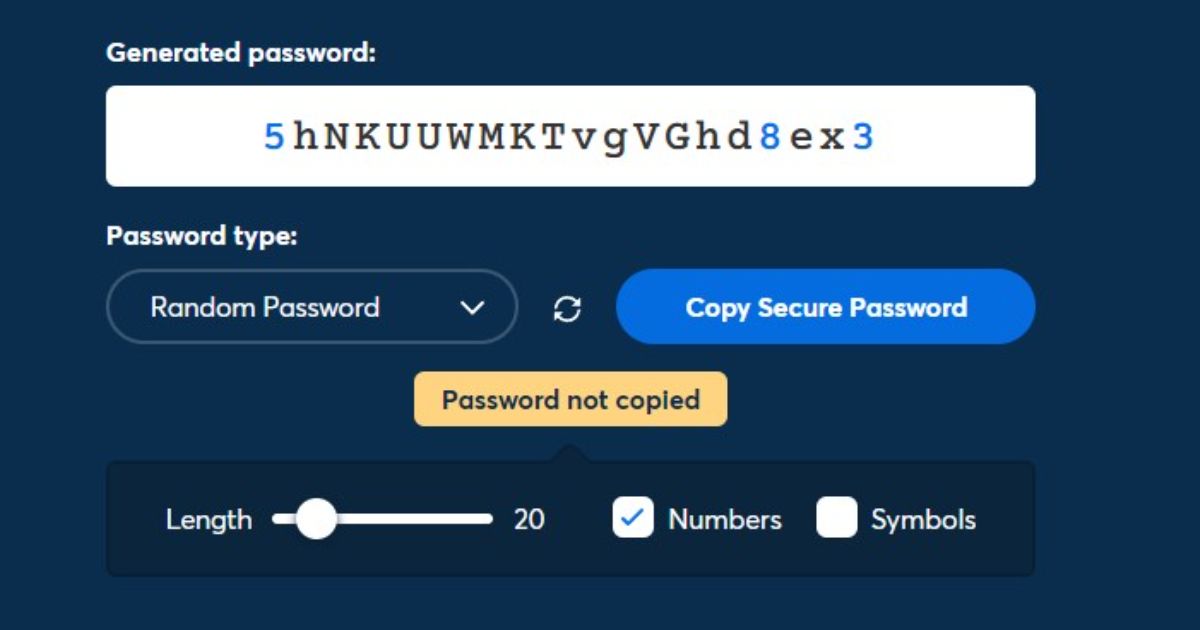Enable the Symbols checkbox
Image resolution: width=1200 pixels, height=630 pixels.
pos(837,519)
